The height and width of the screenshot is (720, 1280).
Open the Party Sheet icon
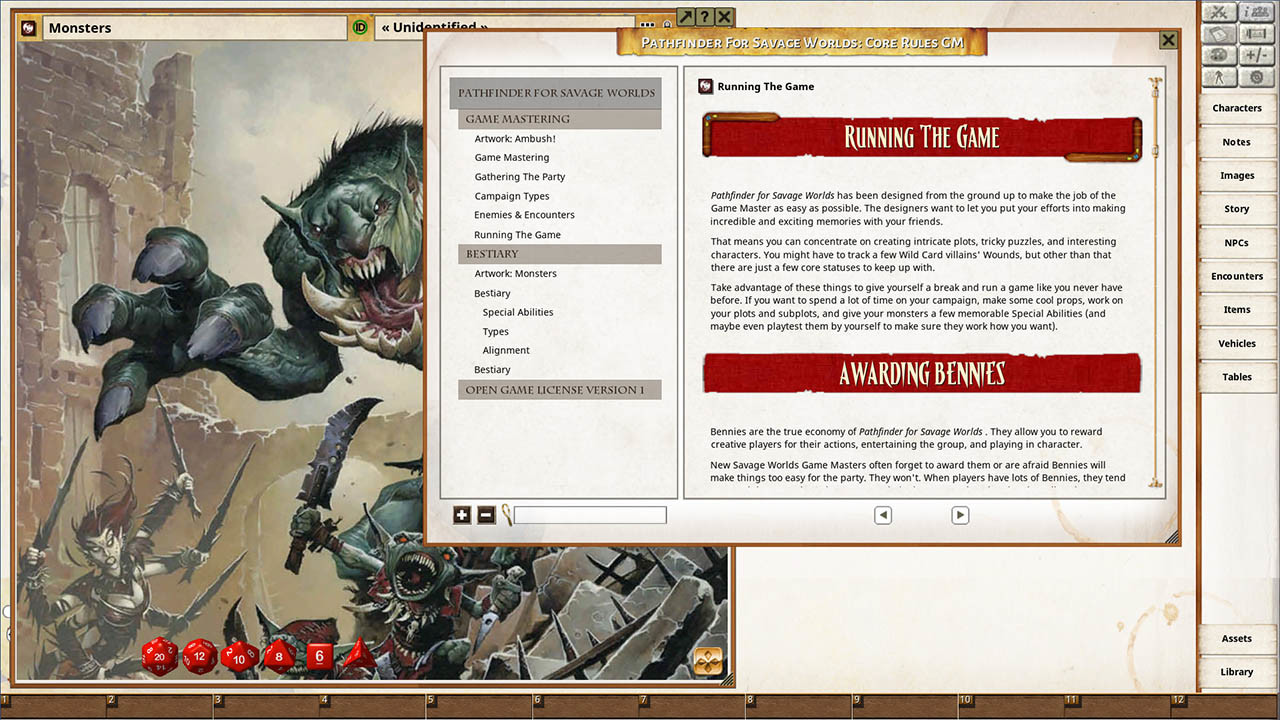1255,13
